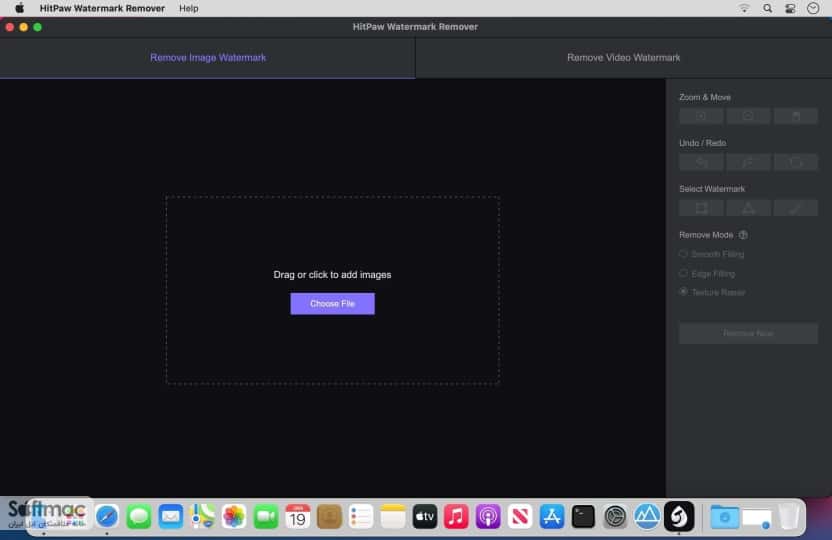The image size is (832, 540).
Task: Open the Trash from the dock
Action: (789, 517)
